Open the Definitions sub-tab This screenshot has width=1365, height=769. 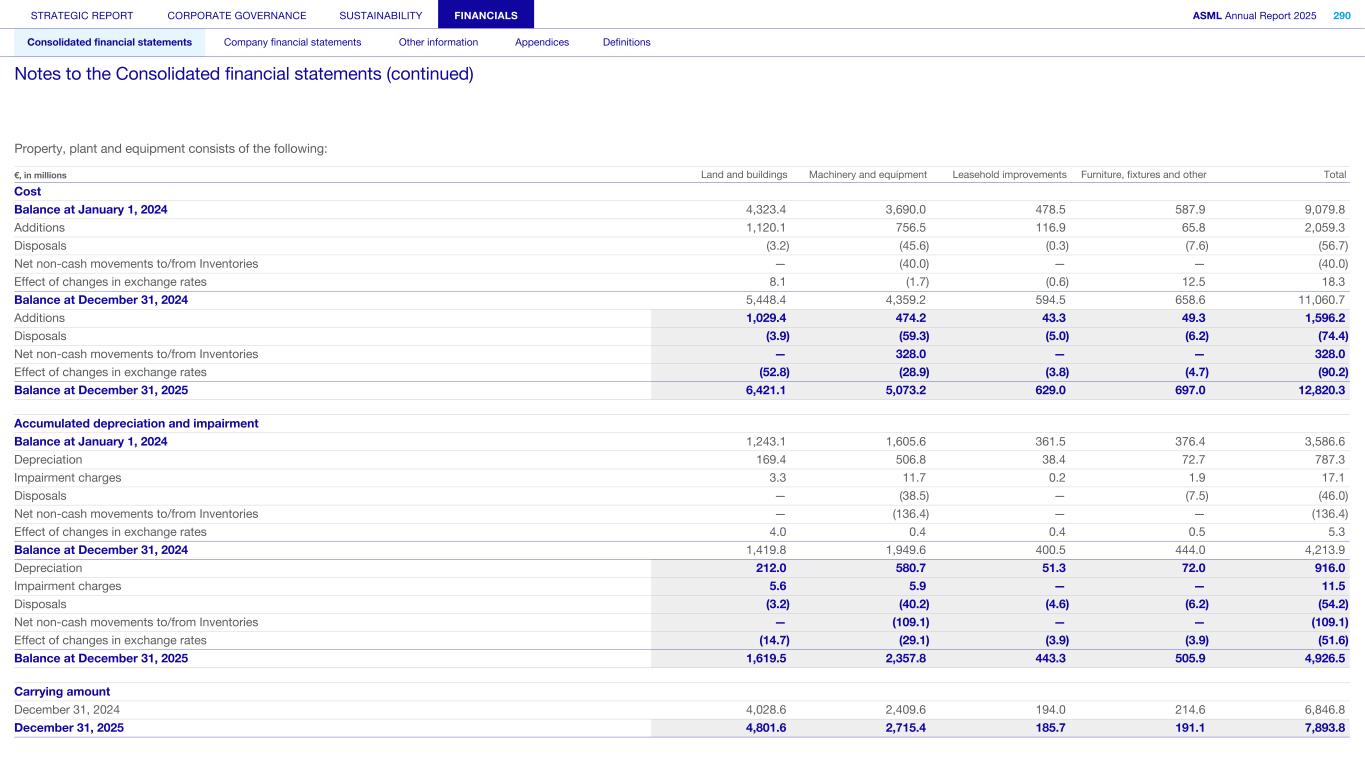pyautogui.click(x=626, y=42)
